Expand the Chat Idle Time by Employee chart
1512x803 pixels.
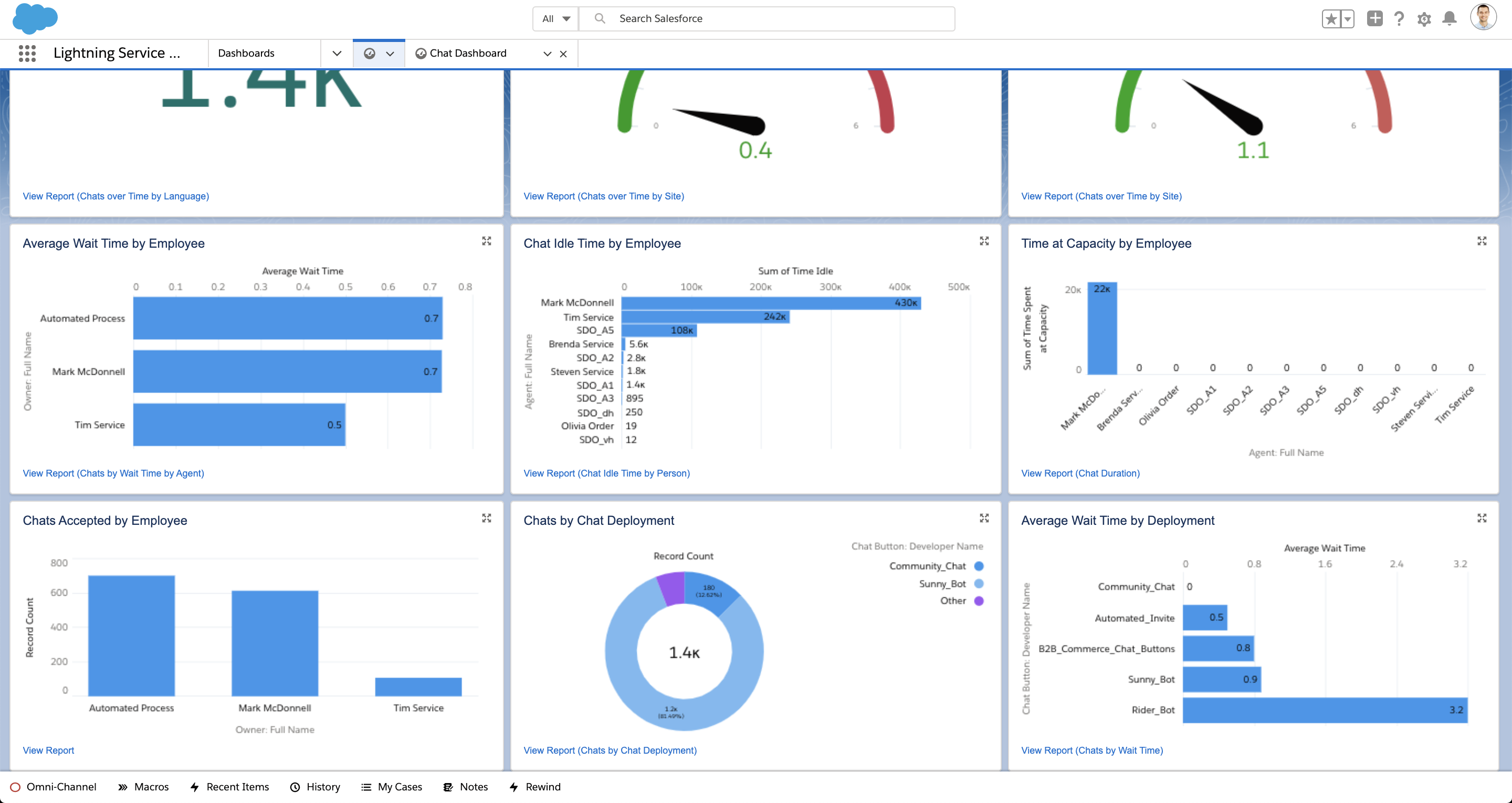984,241
